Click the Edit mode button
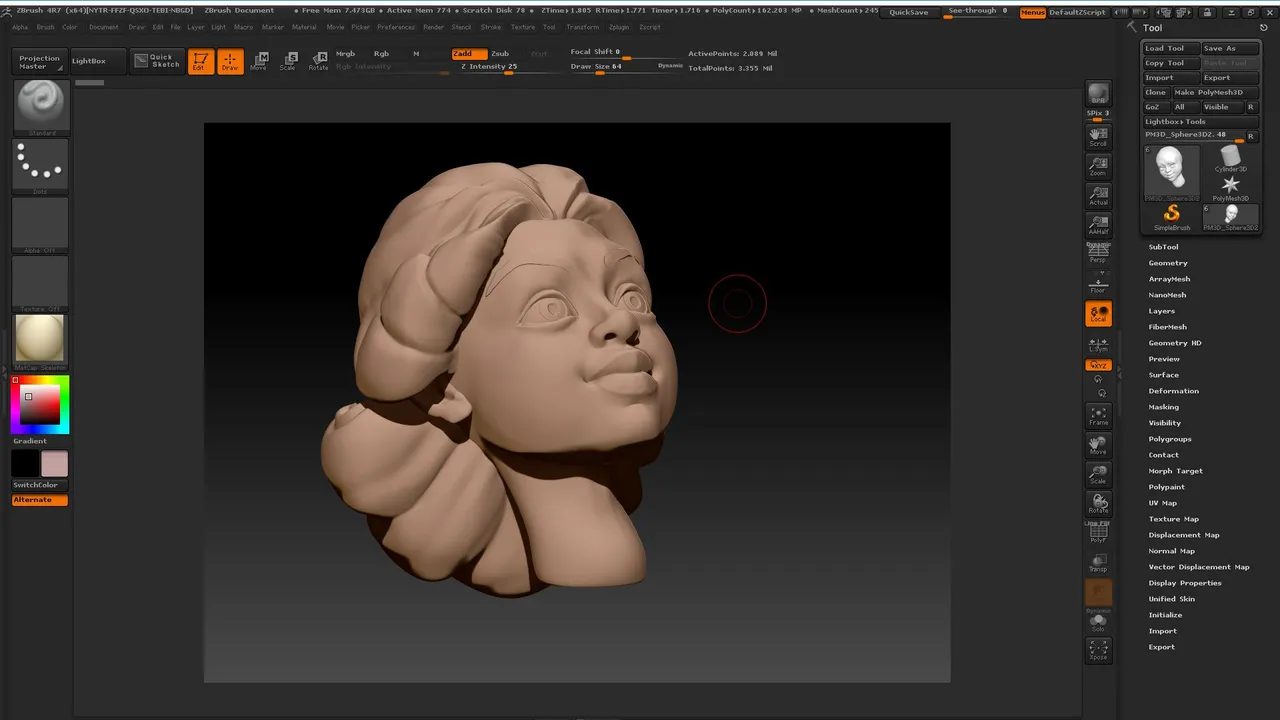The width and height of the screenshot is (1280, 720). 201,62
